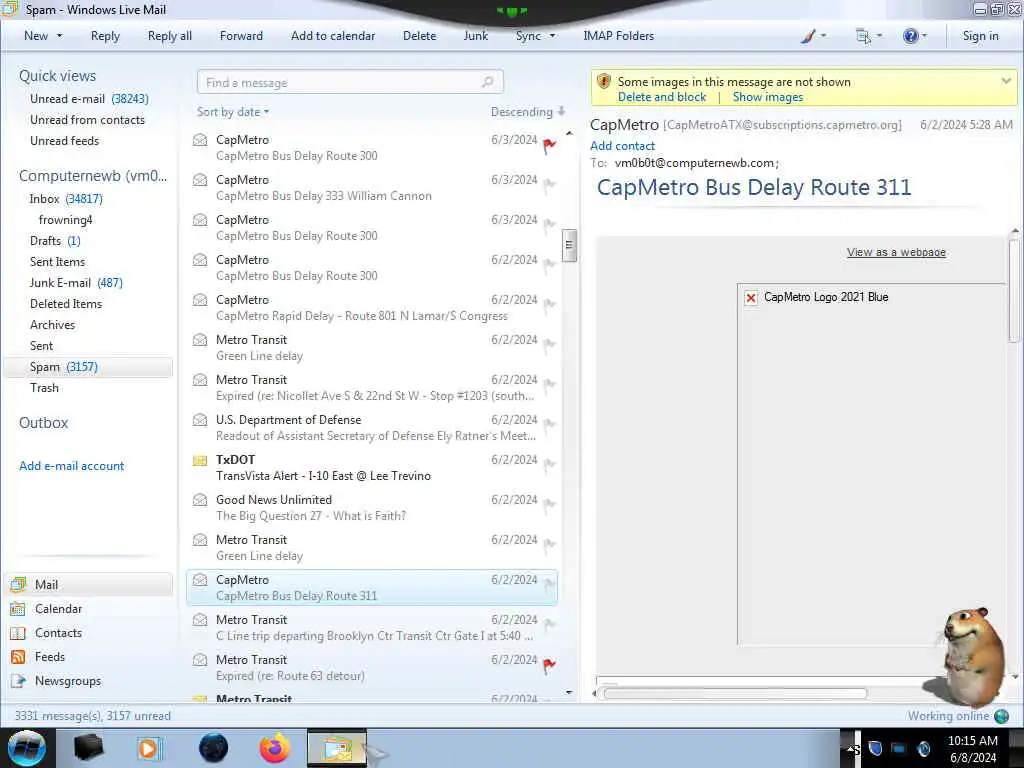Click envelope icon of U.S. Department of Defense message
The height and width of the screenshot is (768, 1024).
(200, 420)
